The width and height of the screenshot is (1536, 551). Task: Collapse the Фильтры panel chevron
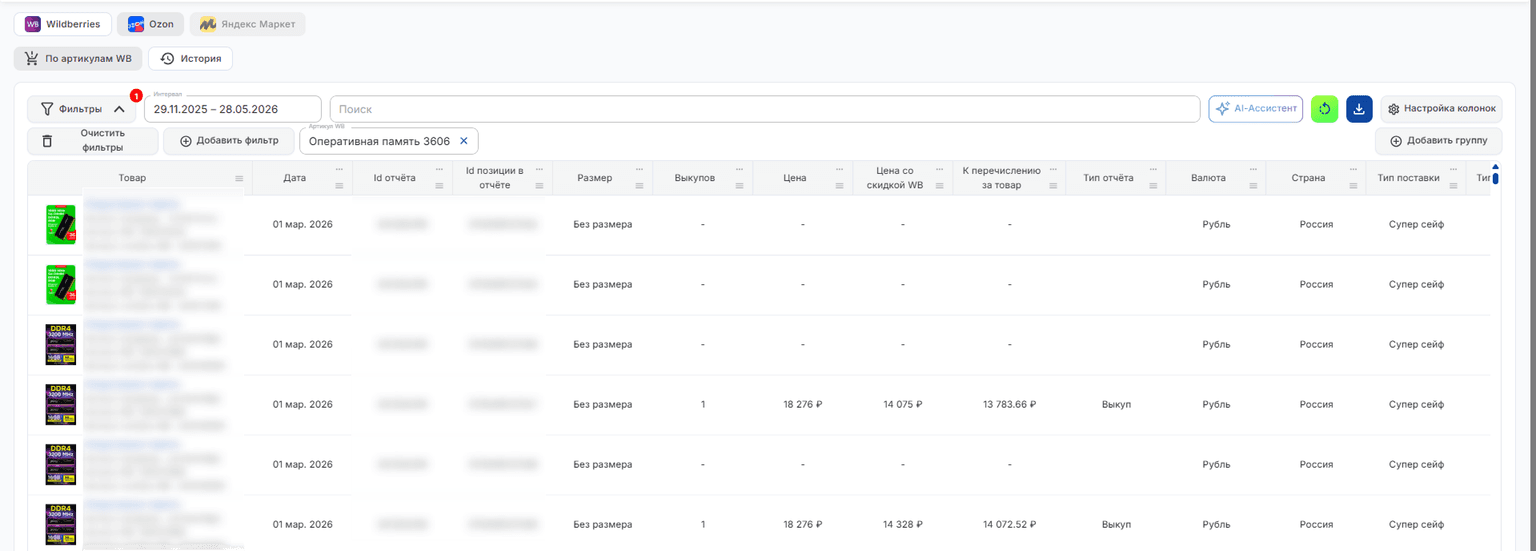119,109
